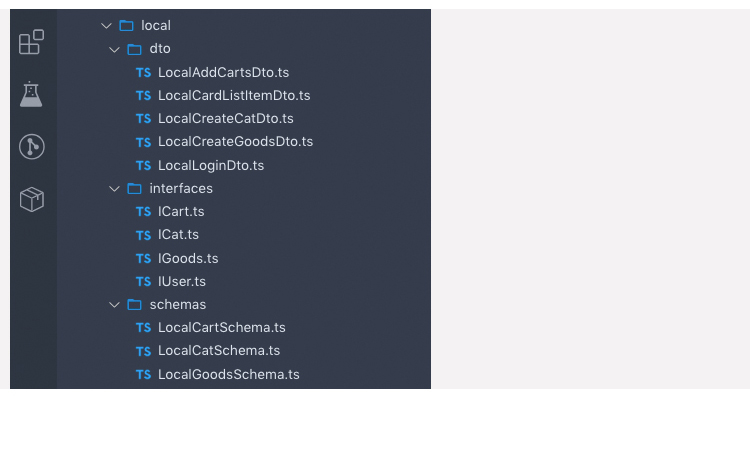Open LocalAddCartsDto.ts file
This screenshot has width=750, height=458.
tap(223, 72)
